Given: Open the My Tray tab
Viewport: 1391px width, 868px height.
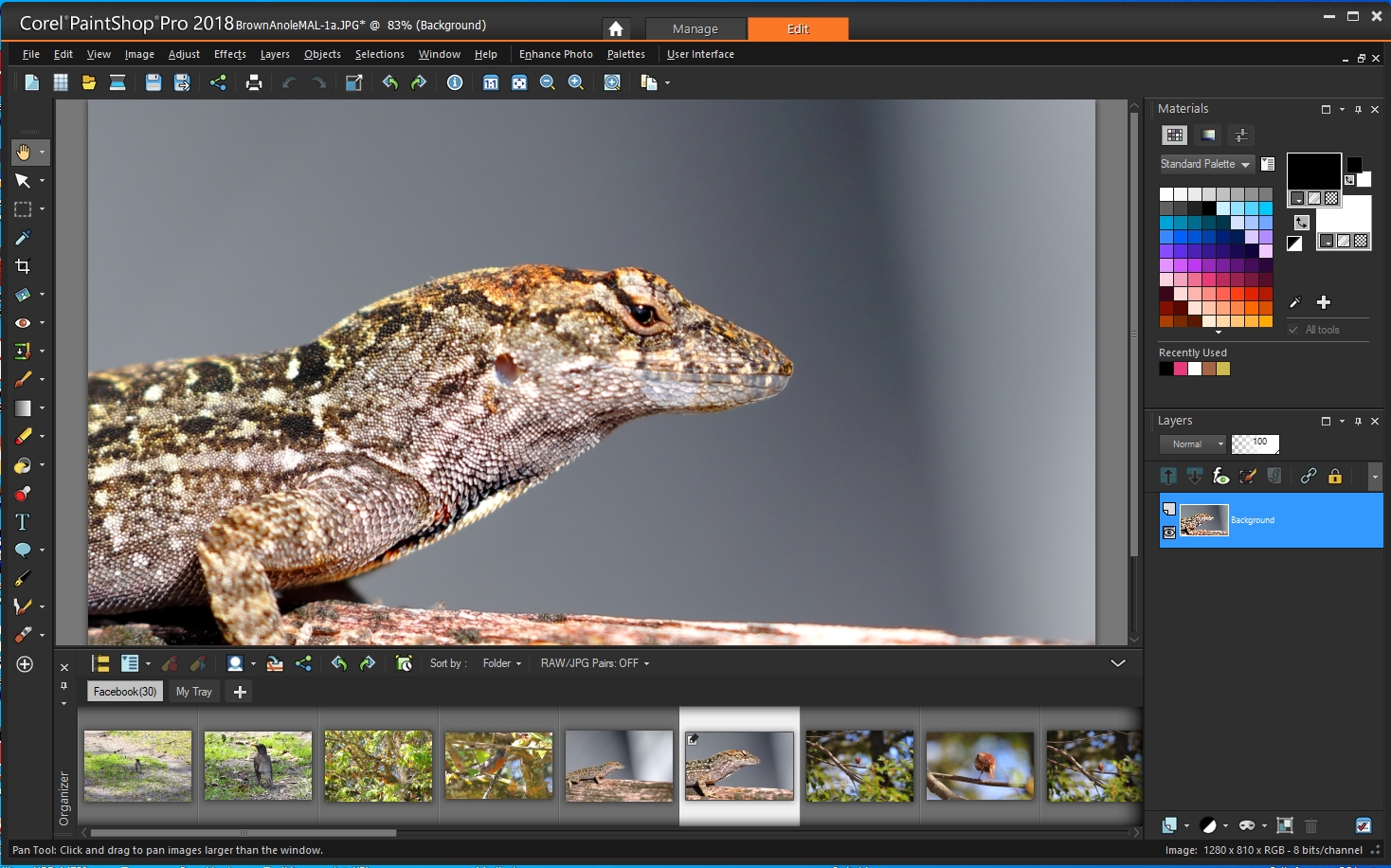Looking at the screenshot, I should click(x=193, y=692).
